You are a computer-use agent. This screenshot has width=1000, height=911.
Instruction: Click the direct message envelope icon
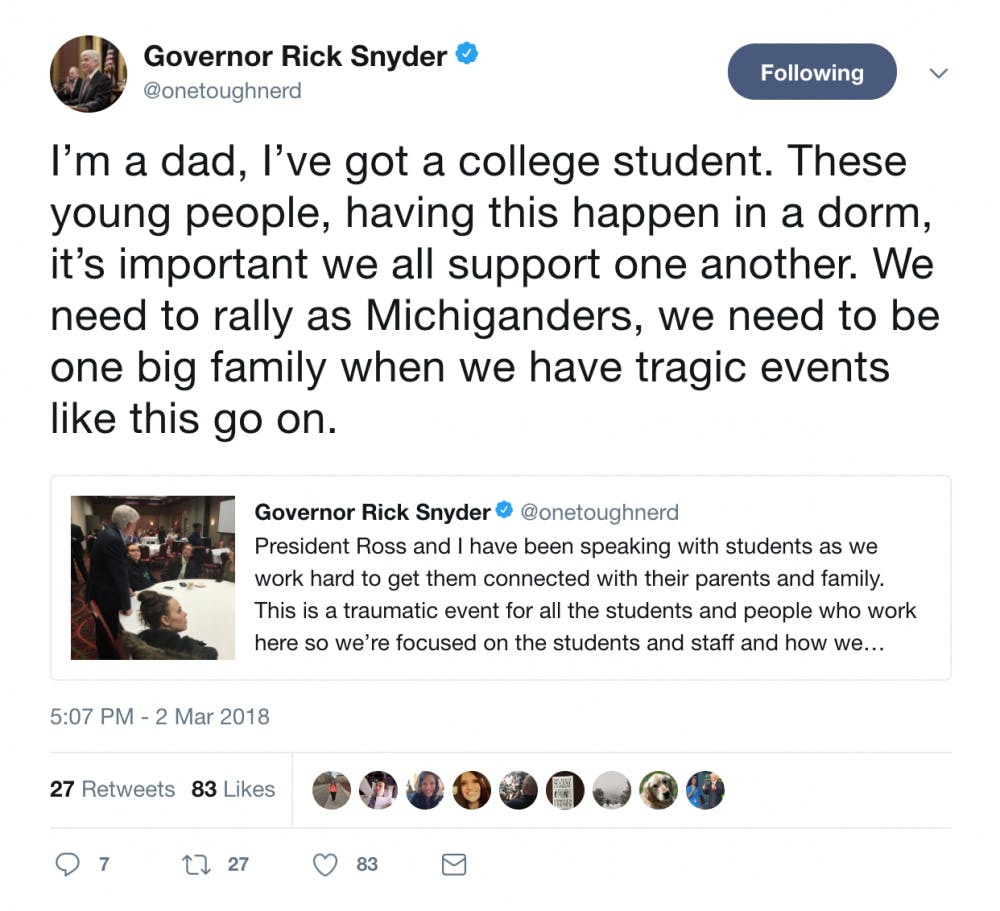[454, 864]
